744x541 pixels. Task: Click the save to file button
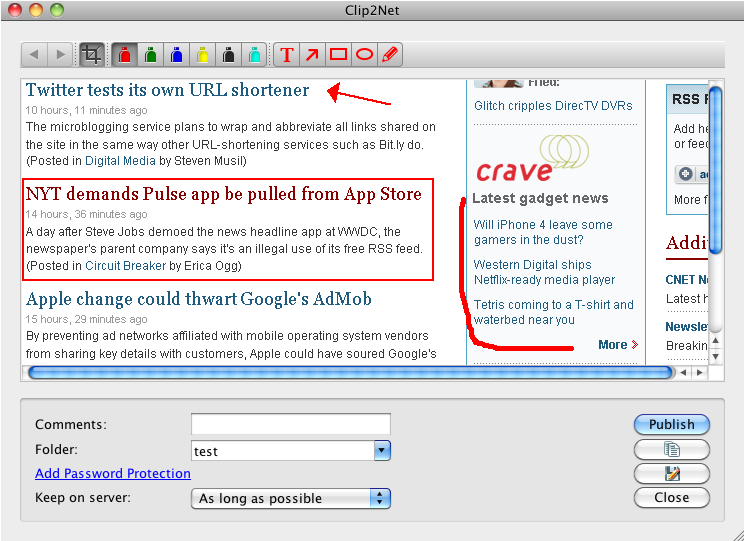coord(671,473)
